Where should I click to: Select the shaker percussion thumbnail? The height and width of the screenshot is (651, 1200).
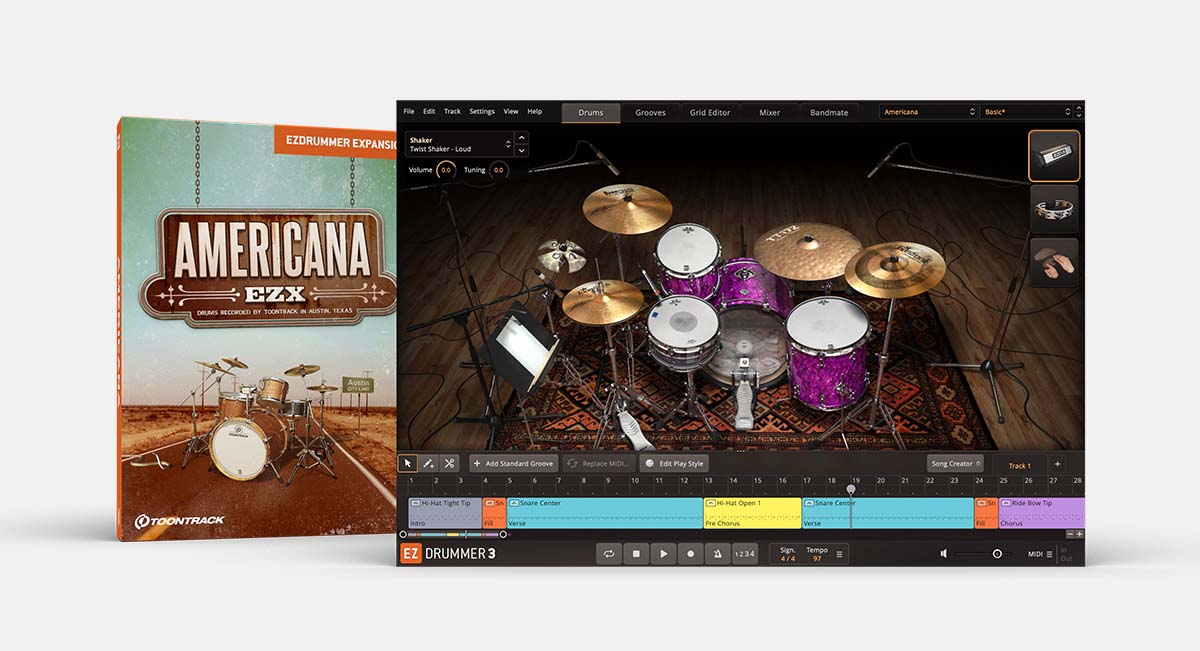click(x=1054, y=156)
